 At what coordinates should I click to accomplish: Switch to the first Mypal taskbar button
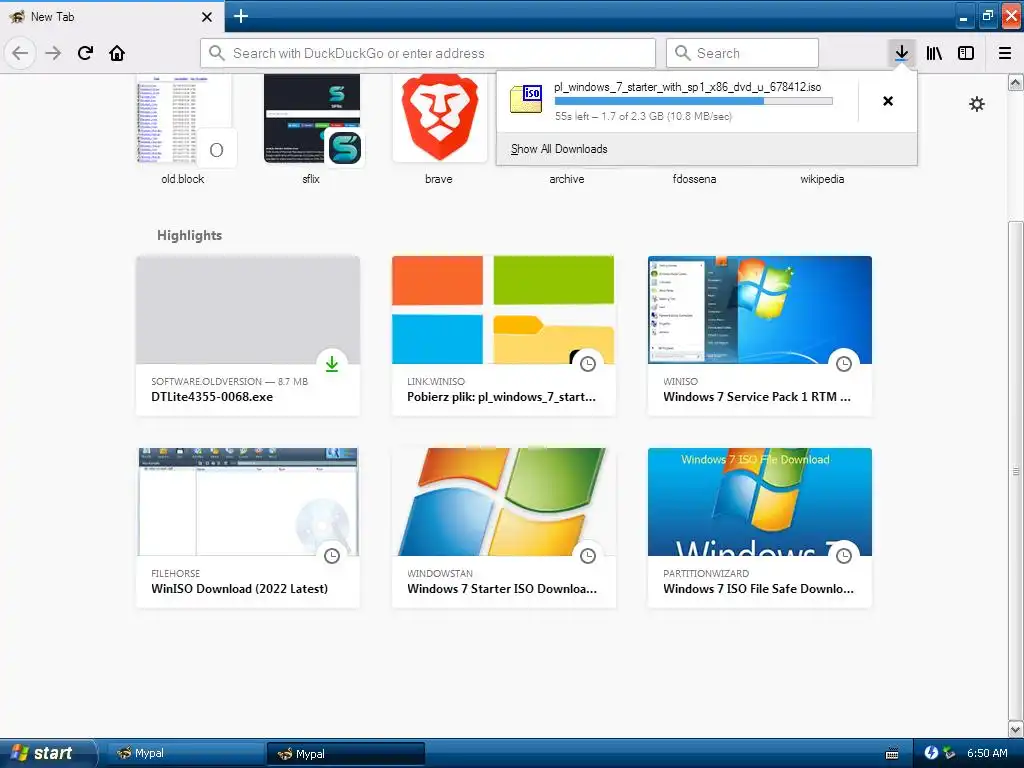coord(184,754)
